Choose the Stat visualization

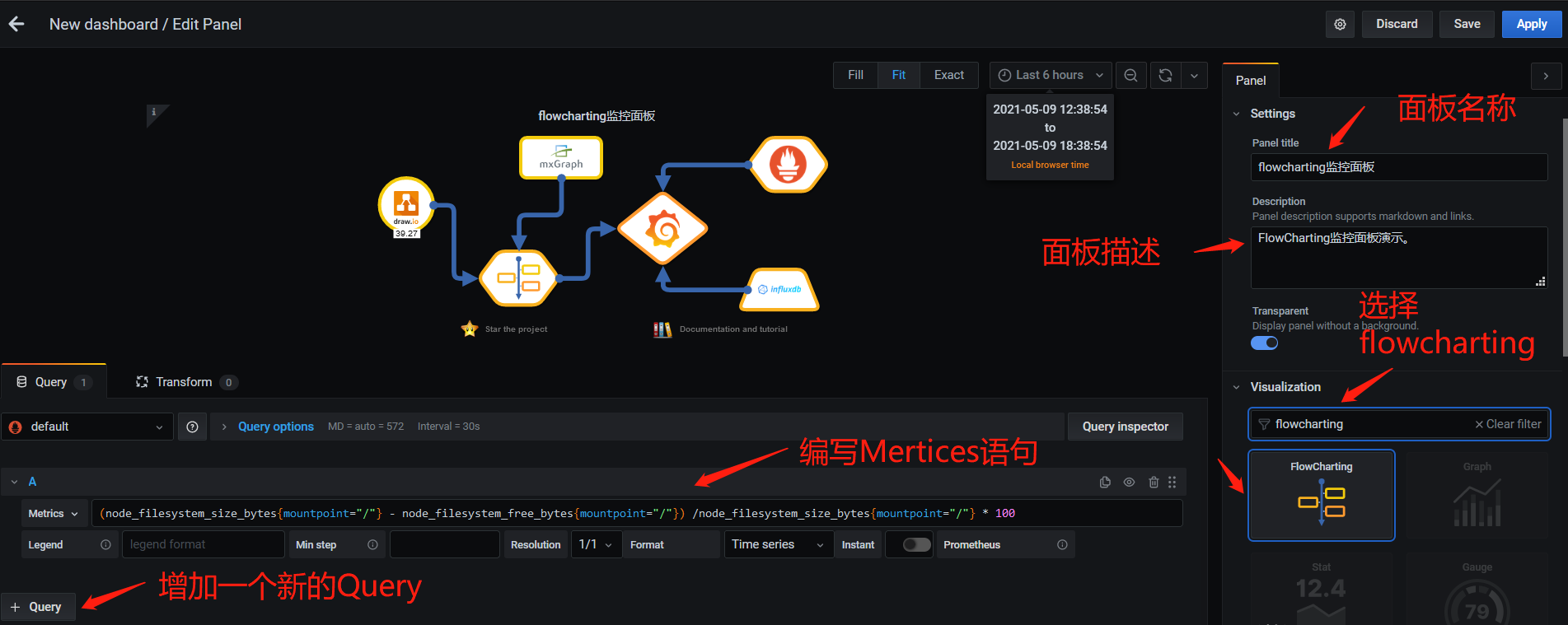coord(1322,589)
